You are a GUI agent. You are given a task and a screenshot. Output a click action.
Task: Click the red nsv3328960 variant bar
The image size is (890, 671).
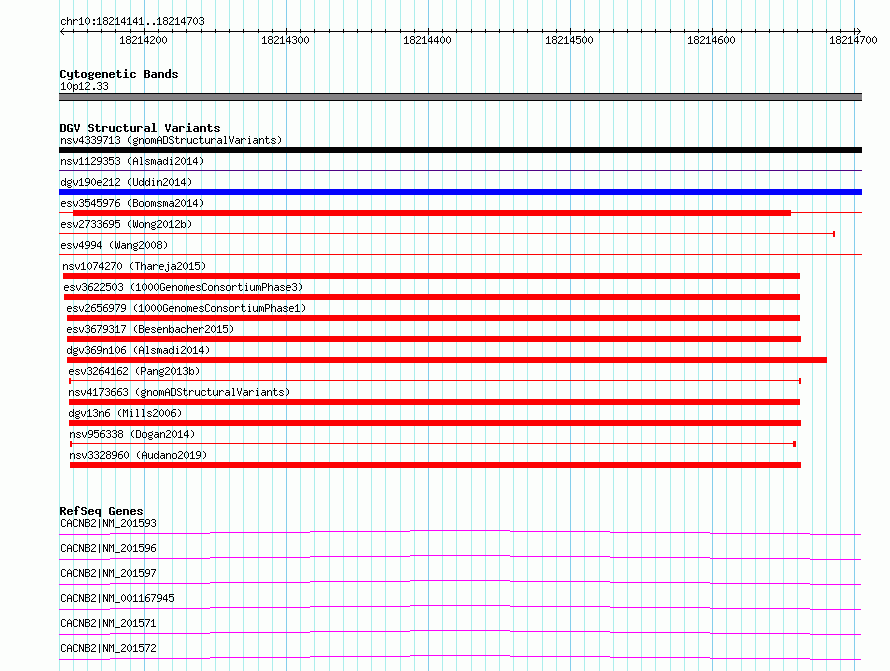pyautogui.click(x=435, y=465)
